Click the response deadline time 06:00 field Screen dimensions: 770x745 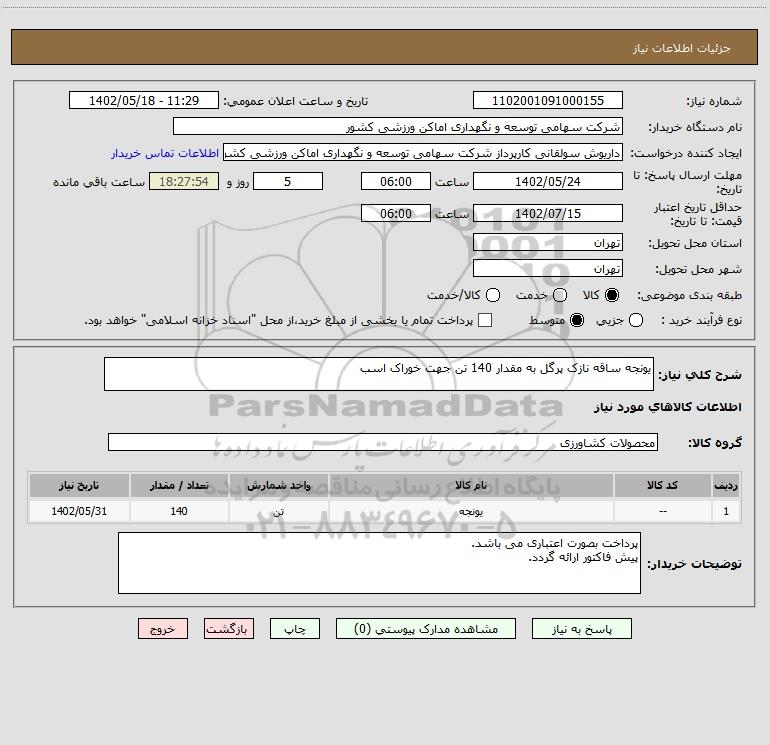click(x=396, y=181)
